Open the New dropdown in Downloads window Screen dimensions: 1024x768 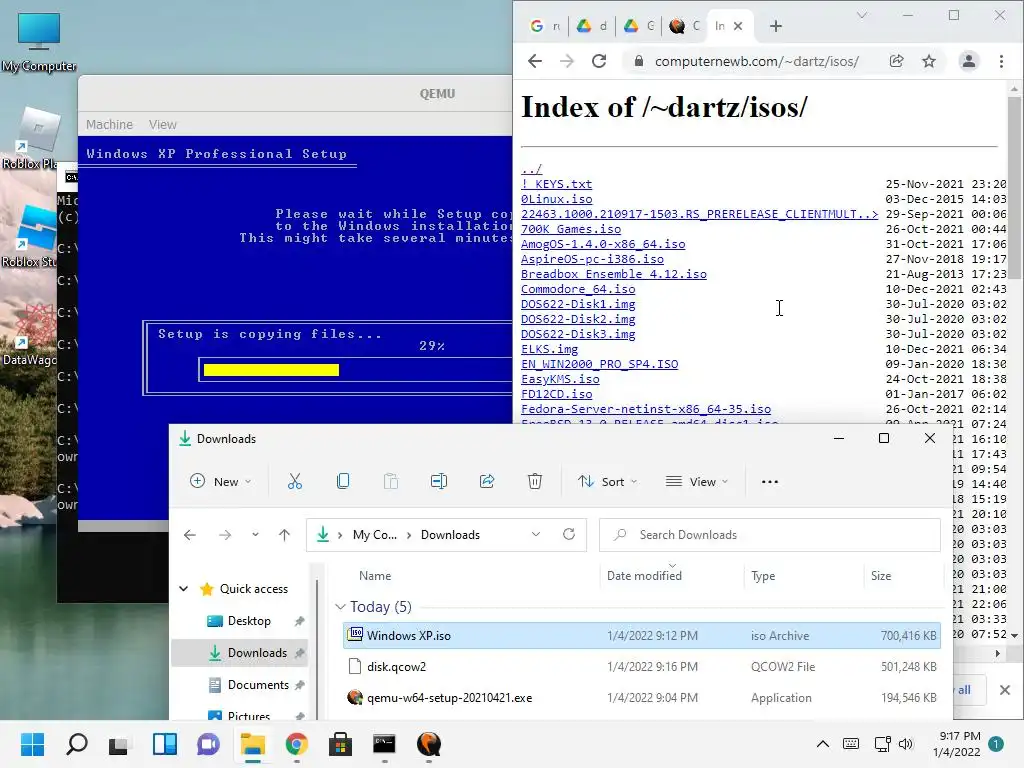[220, 481]
